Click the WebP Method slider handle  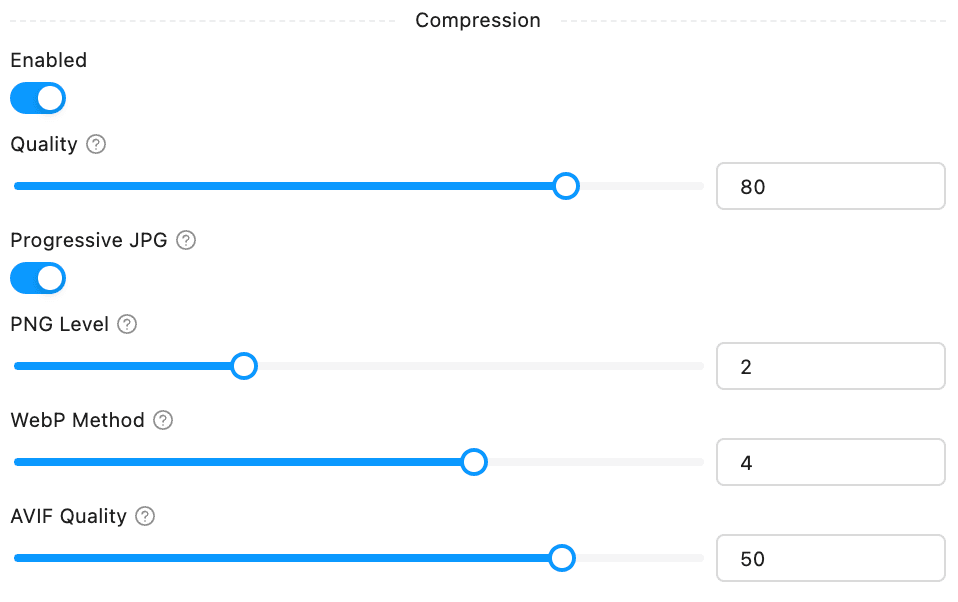coord(474,462)
